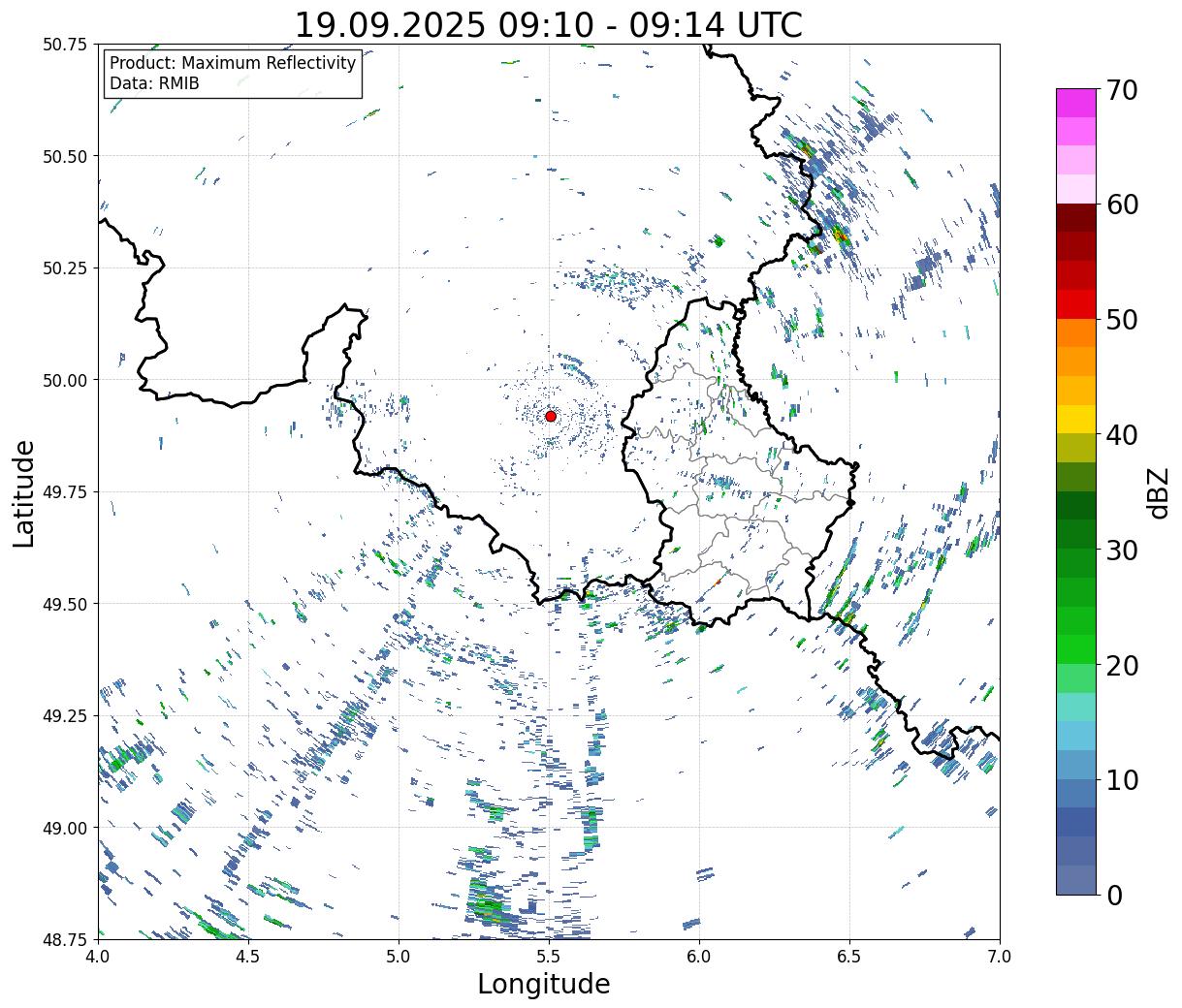Click the red radar location marker

coord(551,416)
